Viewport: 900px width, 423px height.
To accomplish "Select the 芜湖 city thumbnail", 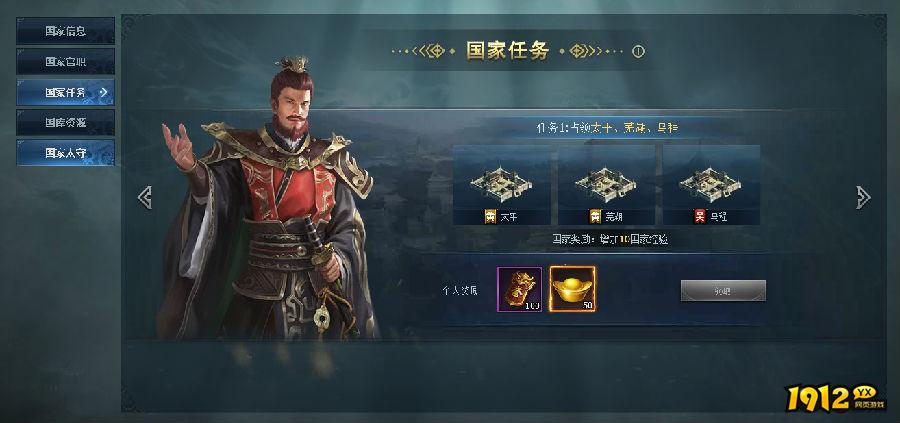I will (x=607, y=185).
